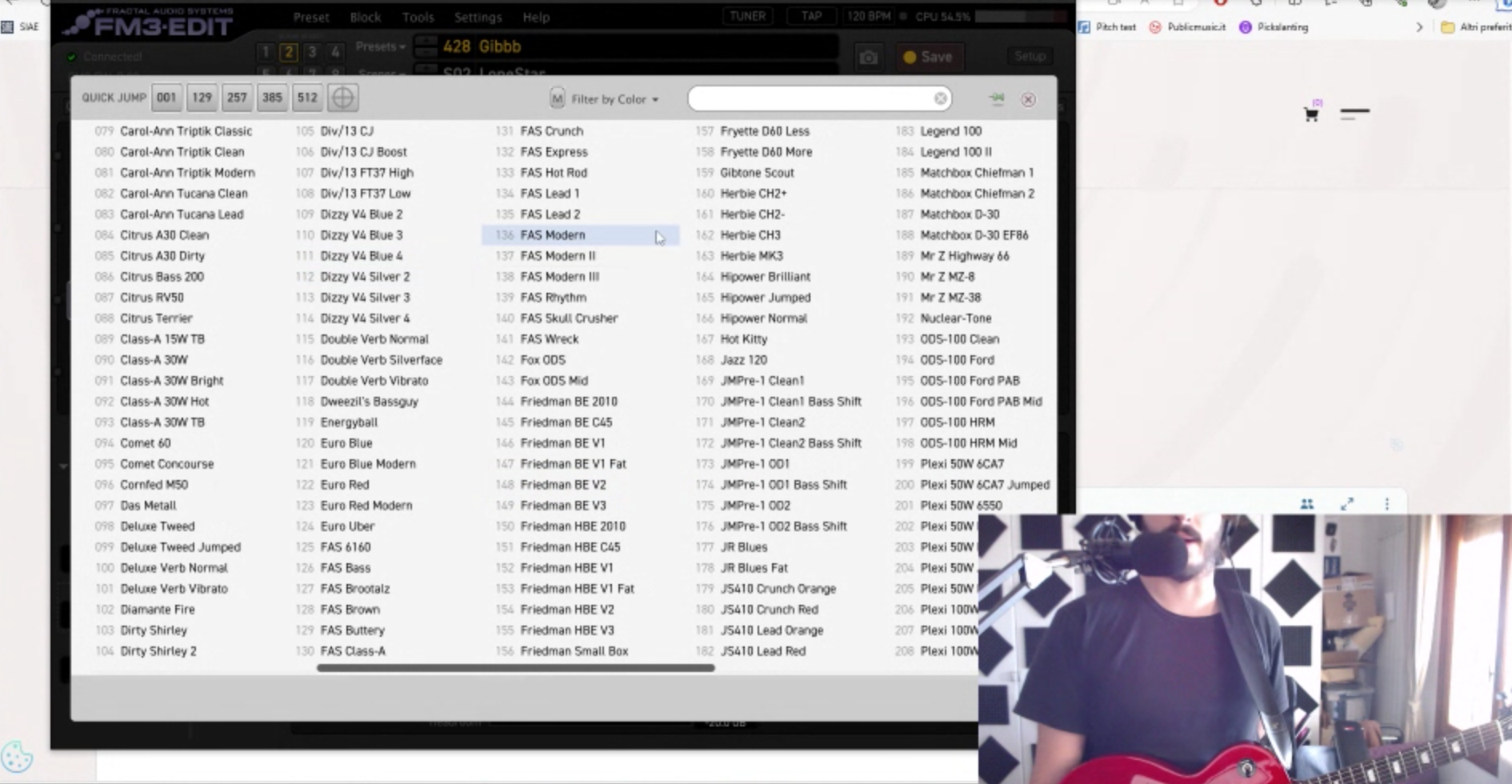This screenshot has height=784, width=1512.
Task: Select amp 137 FAS Modern II
Action: [546, 256]
